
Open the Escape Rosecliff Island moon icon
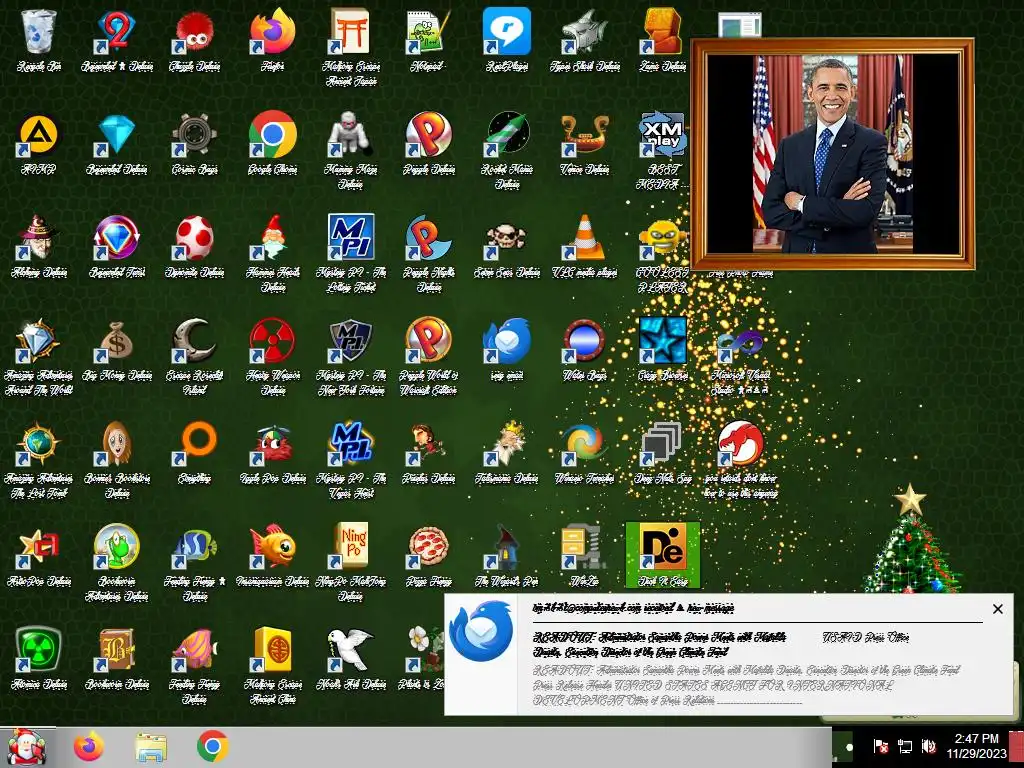[x=195, y=340]
